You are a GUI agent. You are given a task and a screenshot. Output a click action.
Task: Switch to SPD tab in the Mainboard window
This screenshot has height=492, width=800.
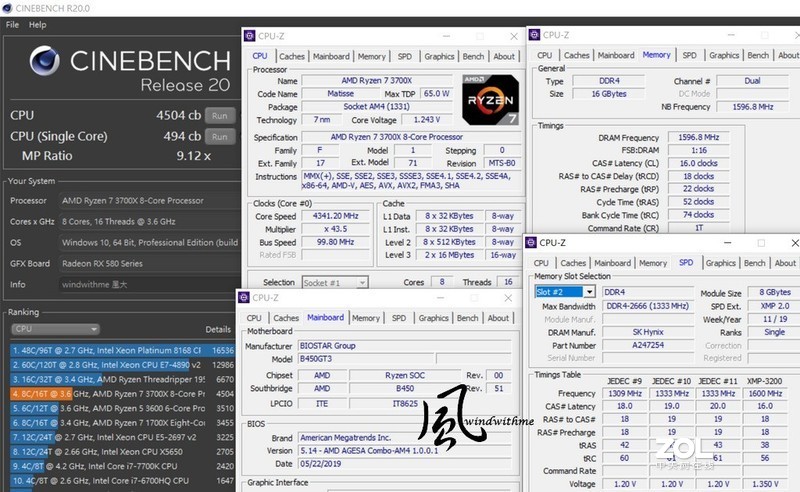click(399, 318)
